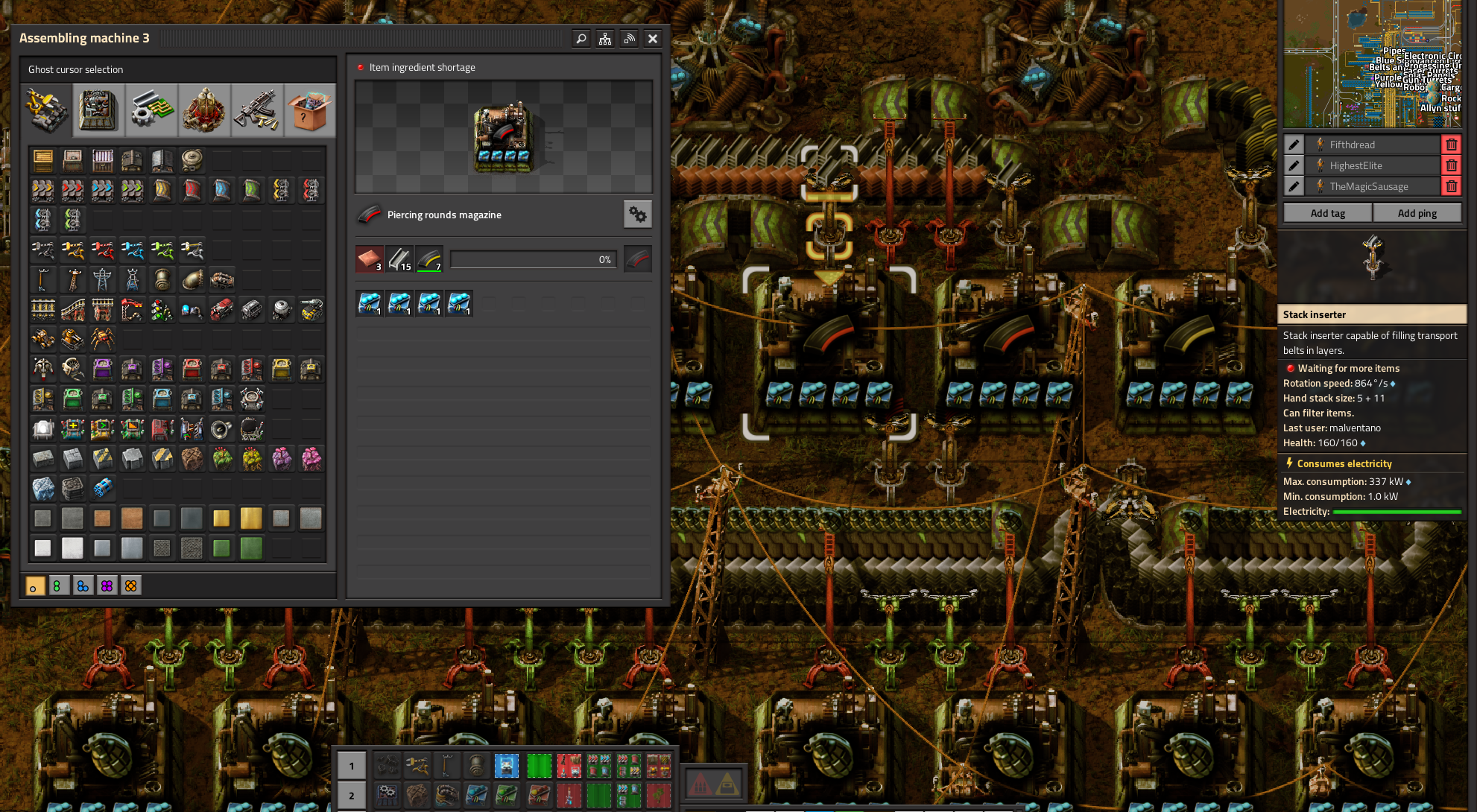The width and height of the screenshot is (1477, 812).
Task: Switch to quickbar row 1 button
Action: tap(352, 766)
